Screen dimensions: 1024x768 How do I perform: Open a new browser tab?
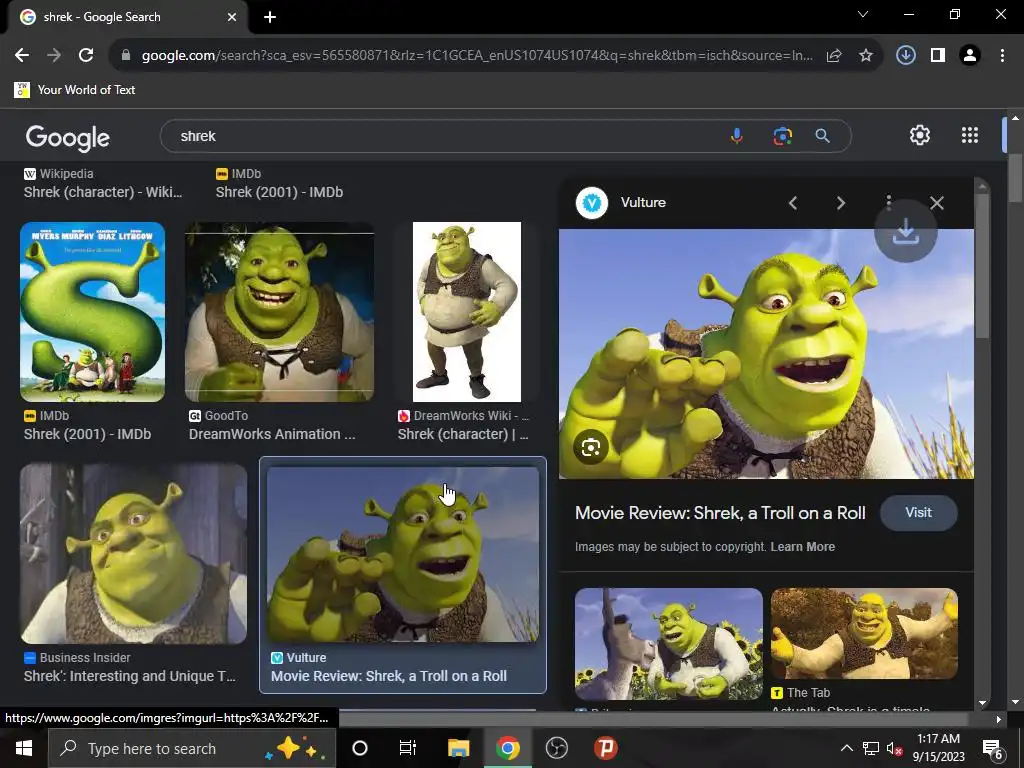point(270,17)
